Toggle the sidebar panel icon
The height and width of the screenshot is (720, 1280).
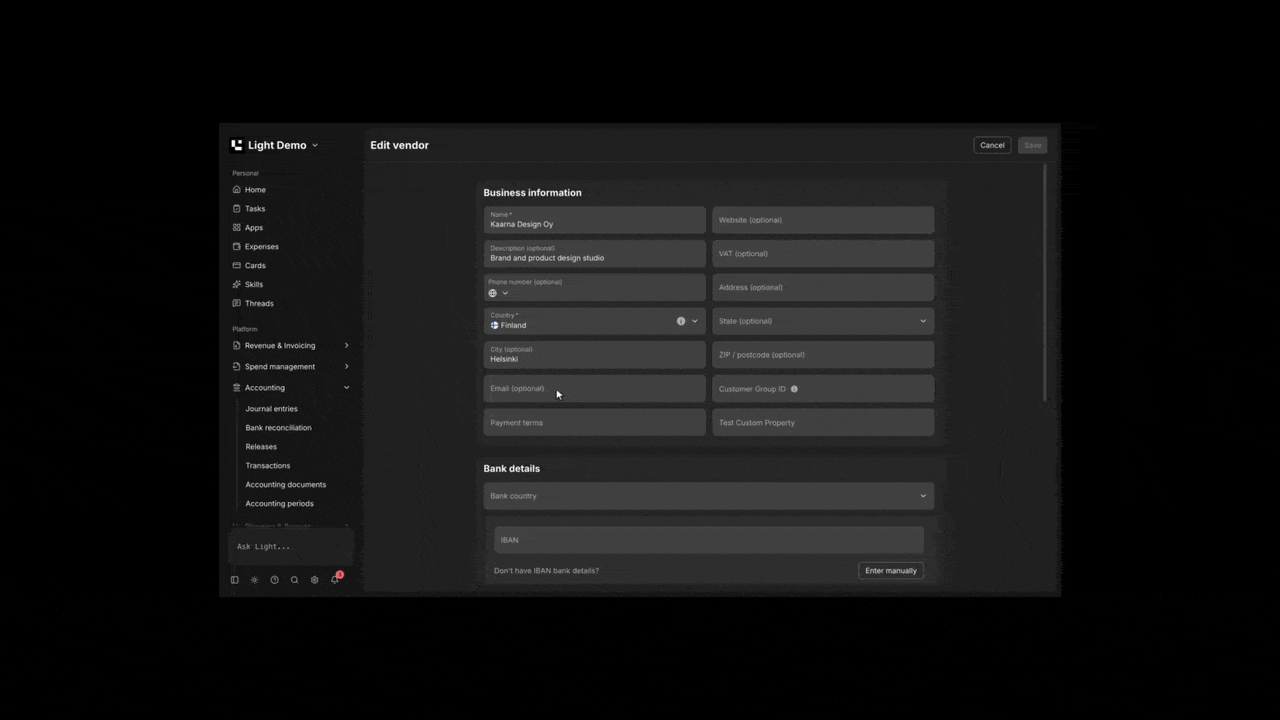235,580
